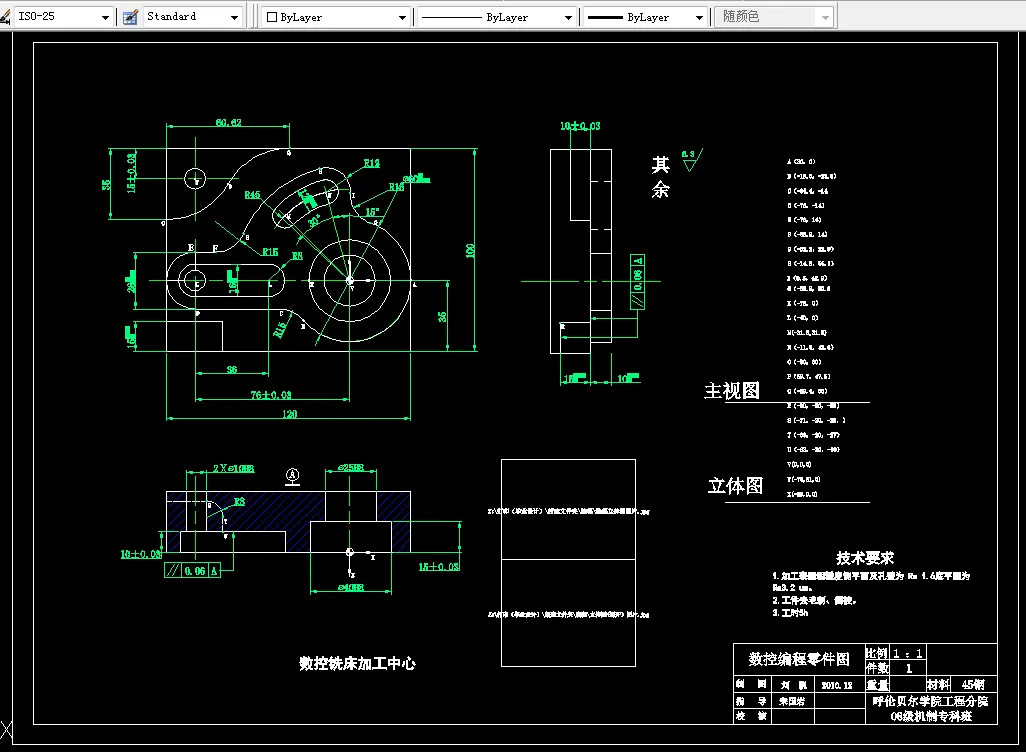Viewport: 1026px width, 752px height.
Task: Select the ⌀40H8 dimension below section view
Action: coord(351,588)
